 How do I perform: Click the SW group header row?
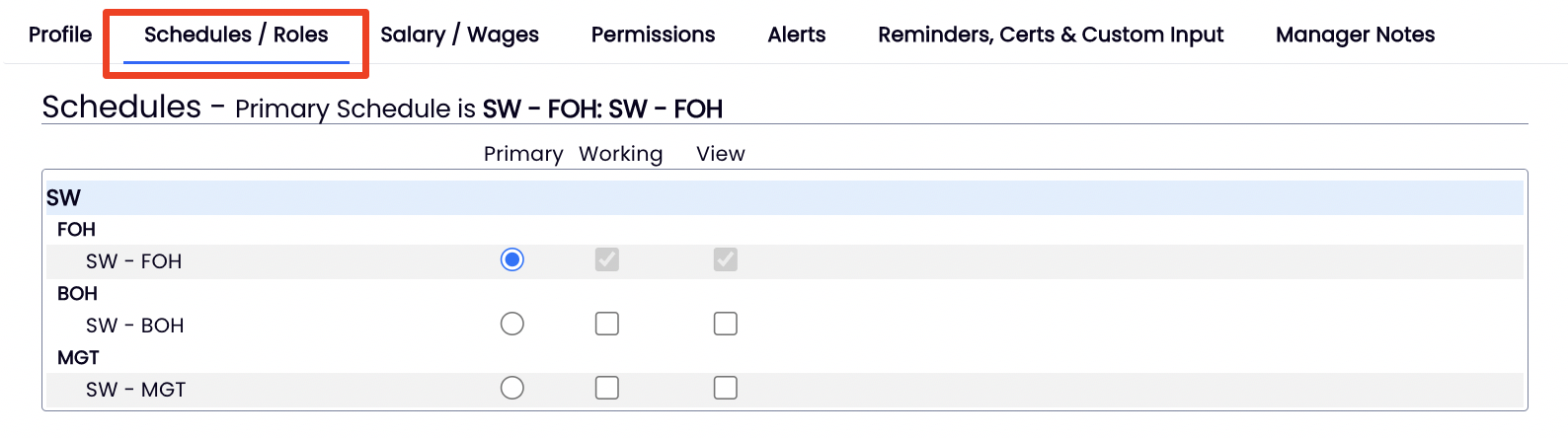point(64,197)
